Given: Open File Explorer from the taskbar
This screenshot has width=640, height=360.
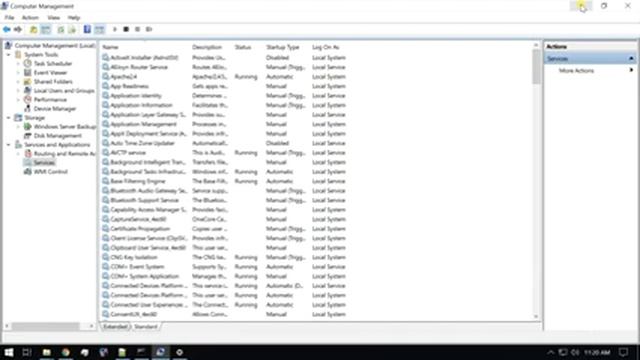Looking at the screenshot, I should (47, 352).
